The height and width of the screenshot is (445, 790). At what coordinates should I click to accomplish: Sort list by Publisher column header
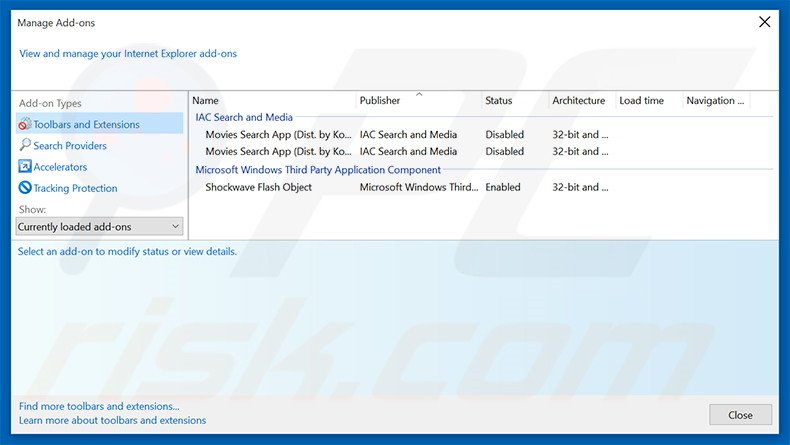[x=418, y=100]
